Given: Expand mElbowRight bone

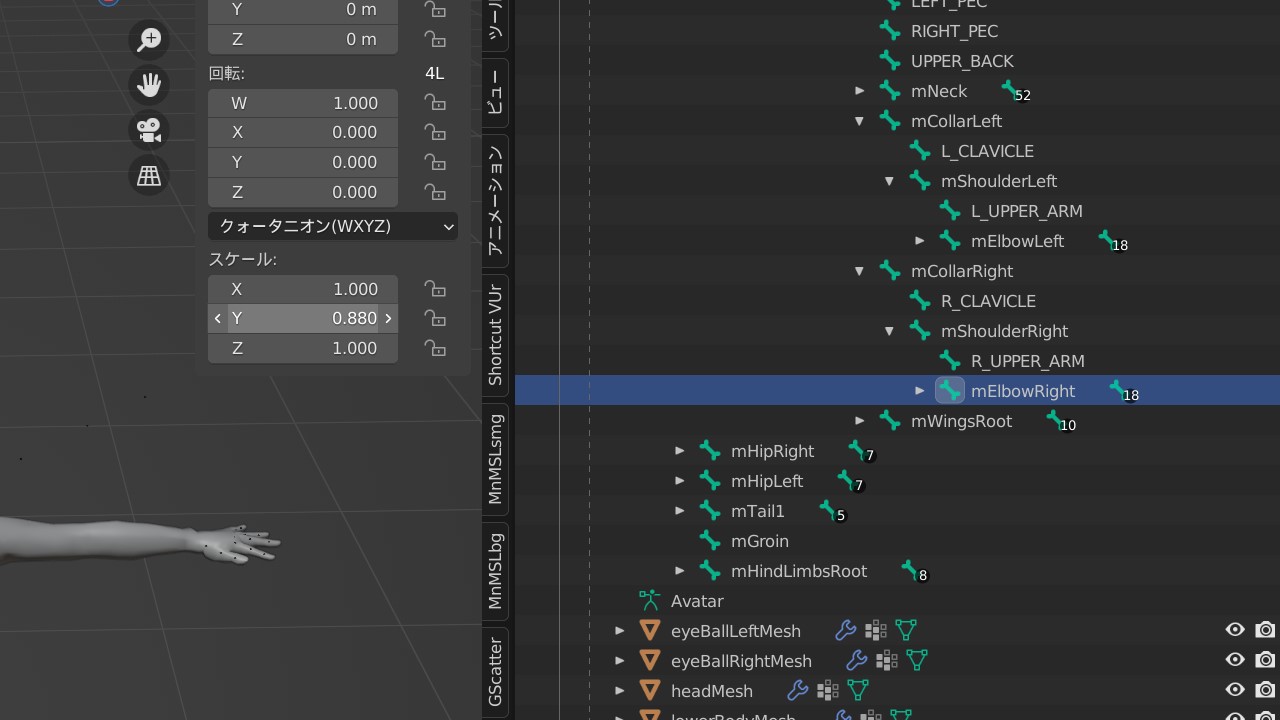Looking at the screenshot, I should (920, 391).
